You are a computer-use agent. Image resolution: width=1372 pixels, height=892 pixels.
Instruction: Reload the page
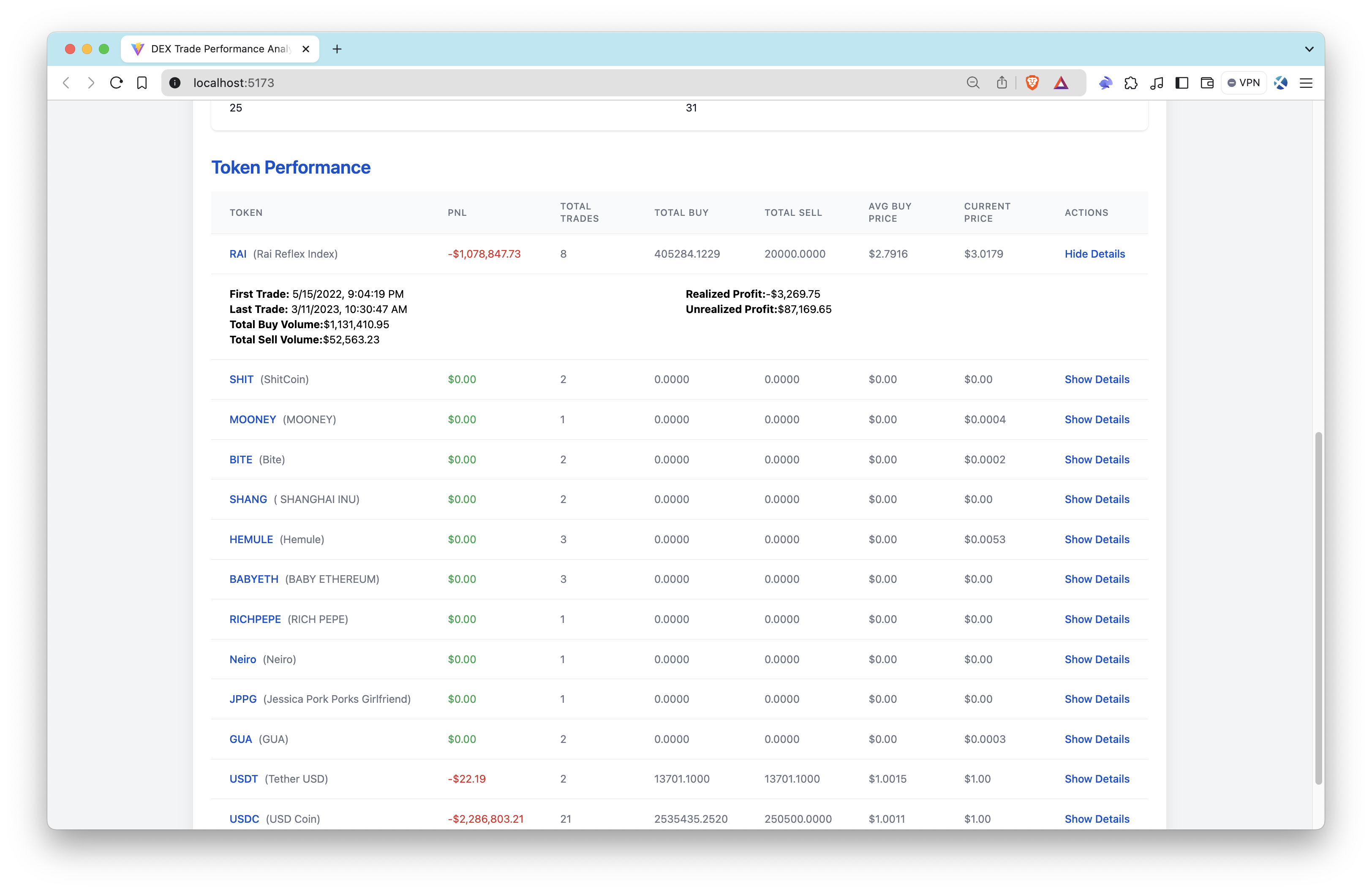tap(117, 83)
